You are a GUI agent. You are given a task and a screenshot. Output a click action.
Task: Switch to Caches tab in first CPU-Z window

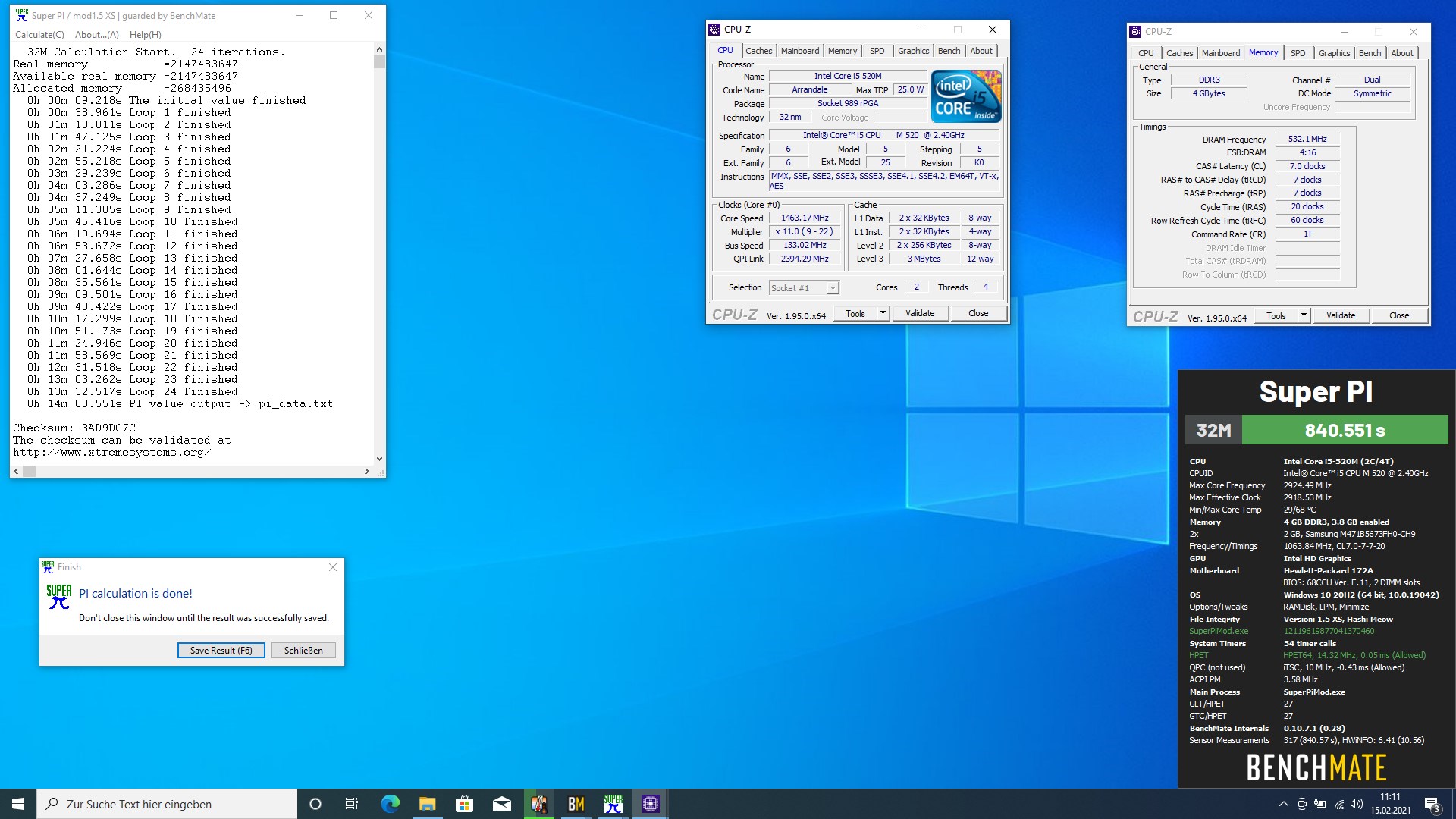758,51
